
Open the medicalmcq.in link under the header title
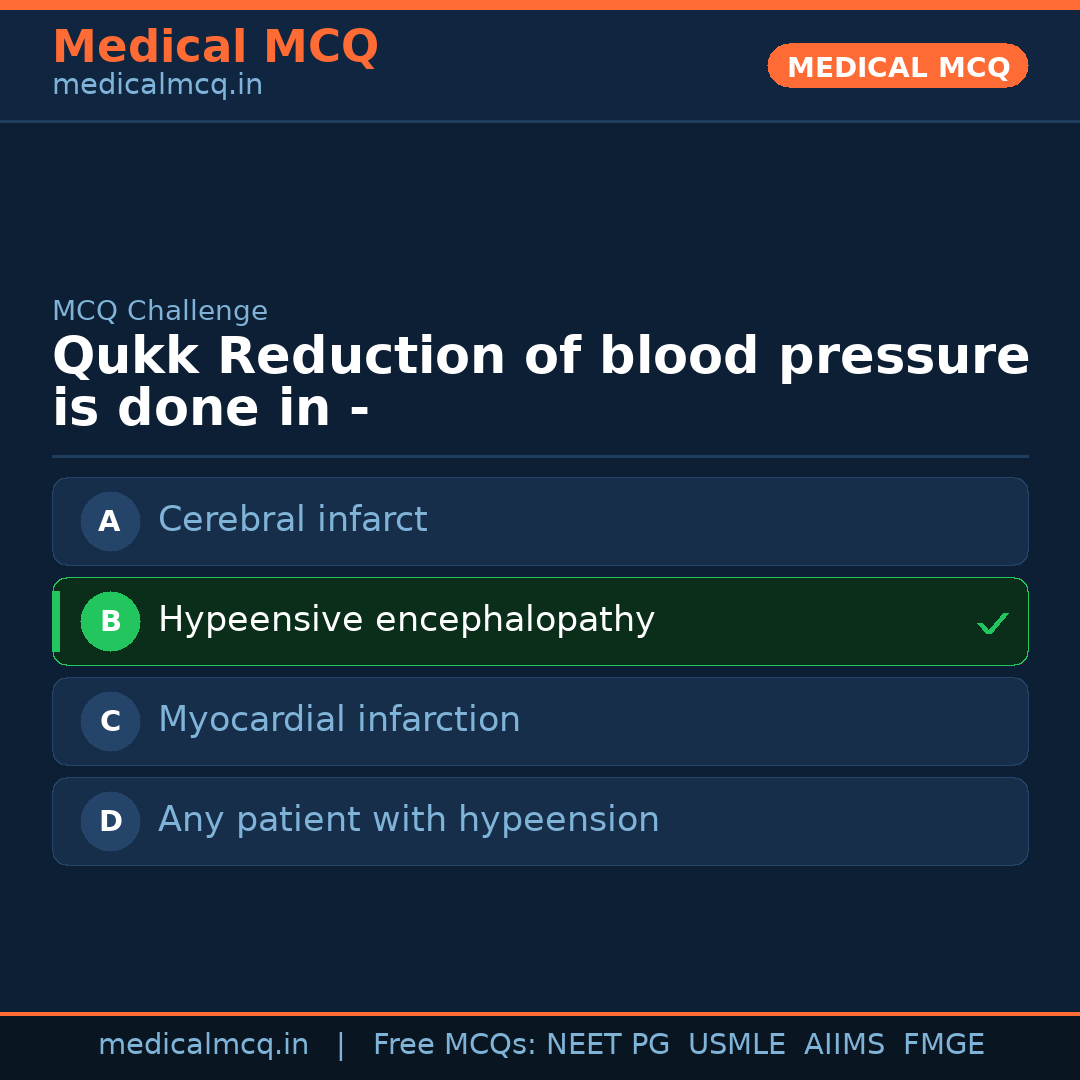[157, 86]
